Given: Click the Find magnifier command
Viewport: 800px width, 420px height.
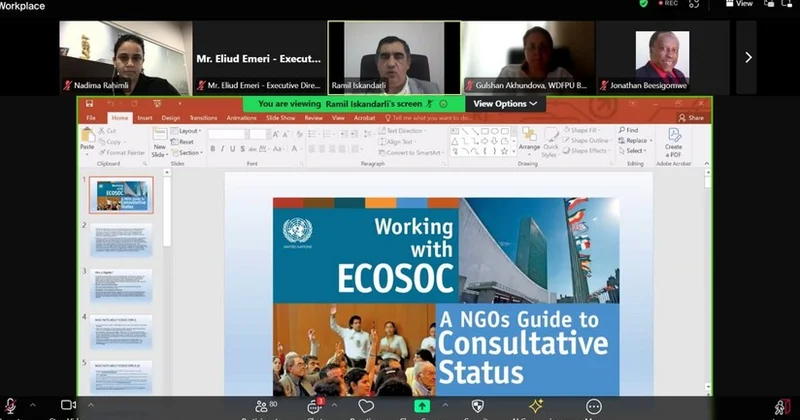Looking at the screenshot, I should pyautogui.click(x=629, y=130).
